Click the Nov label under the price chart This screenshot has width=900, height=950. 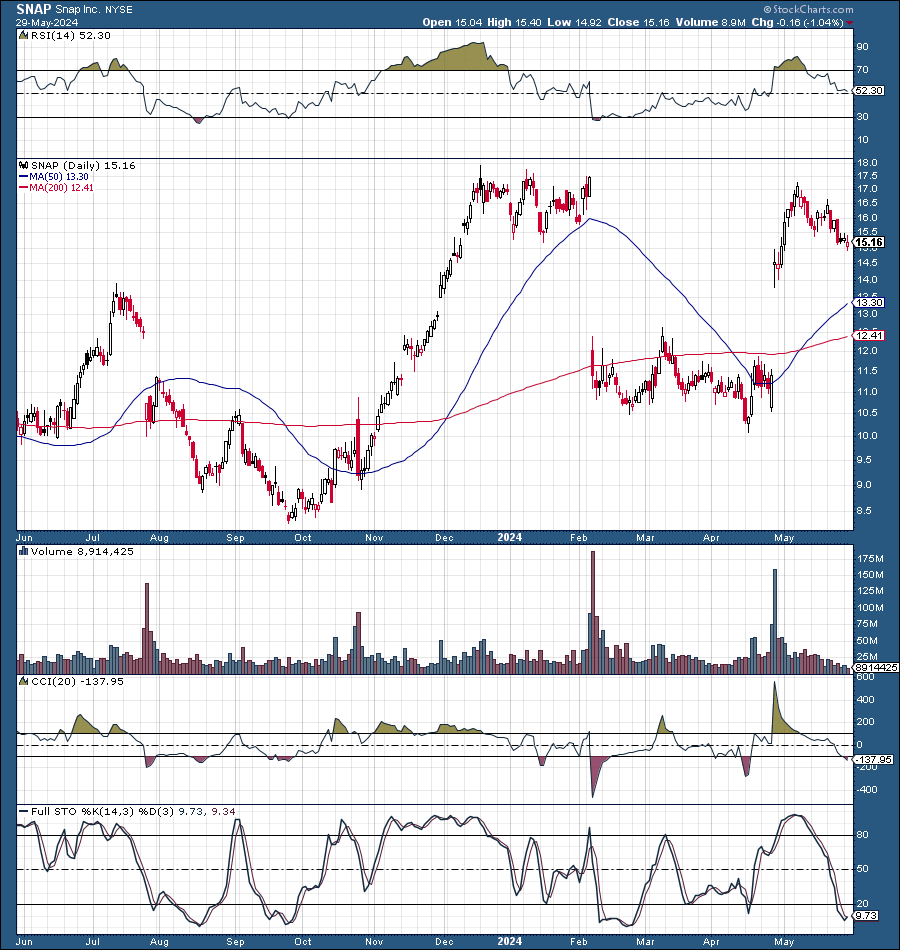click(x=374, y=537)
